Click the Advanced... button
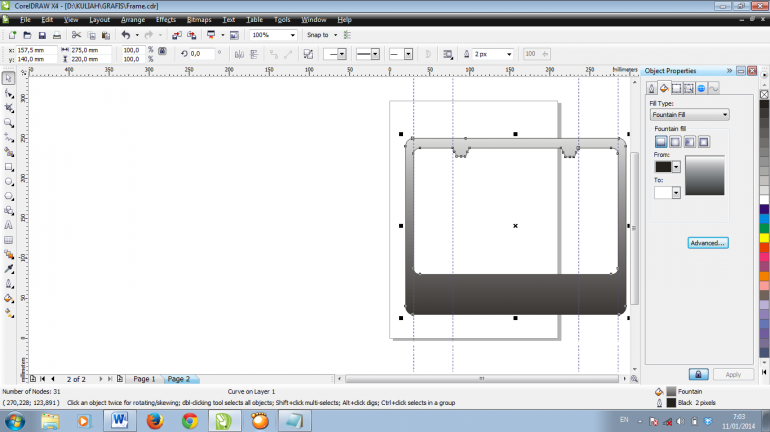The height and width of the screenshot is (432, 770). point(708,243)
